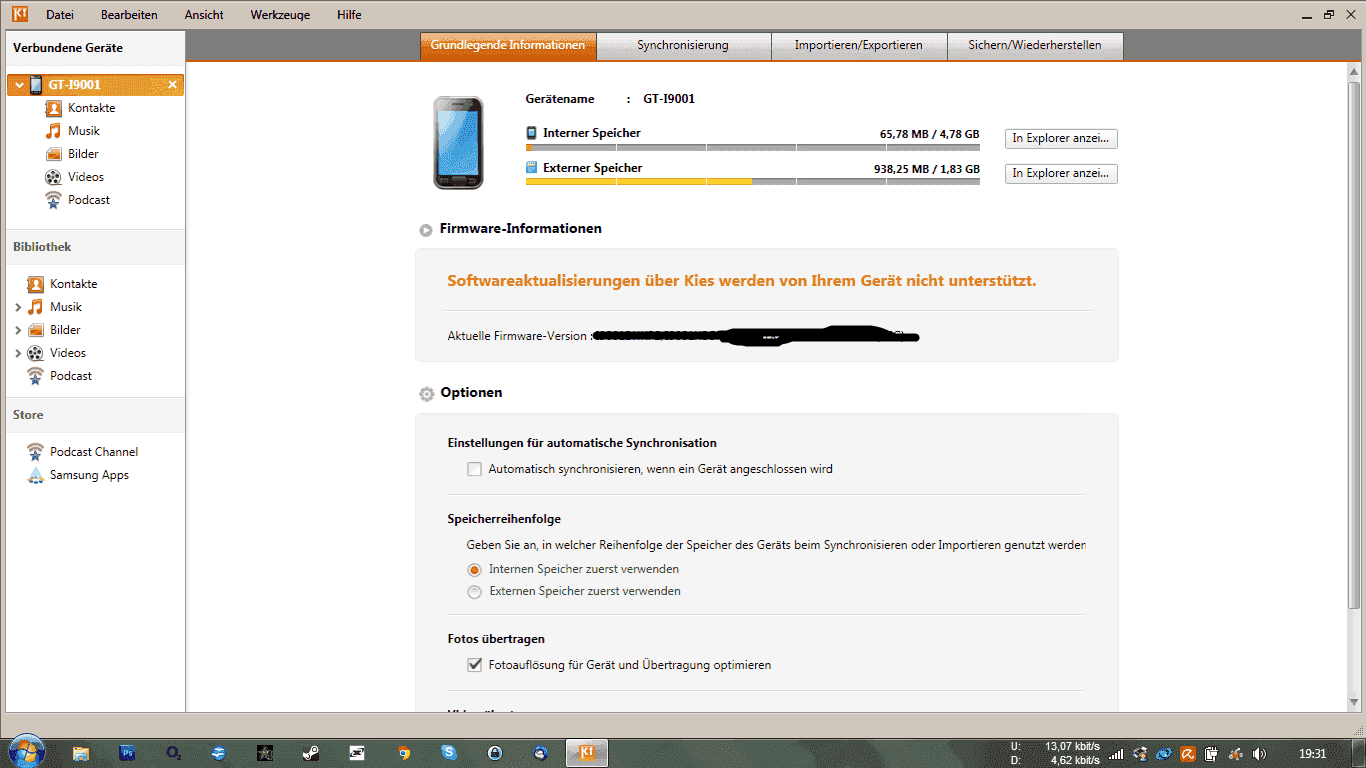The width and height of the screenshot is (1366, 768).
Task: Open Chrome from the taskbar
Action: pyautogui.click(x=403, y=753)
